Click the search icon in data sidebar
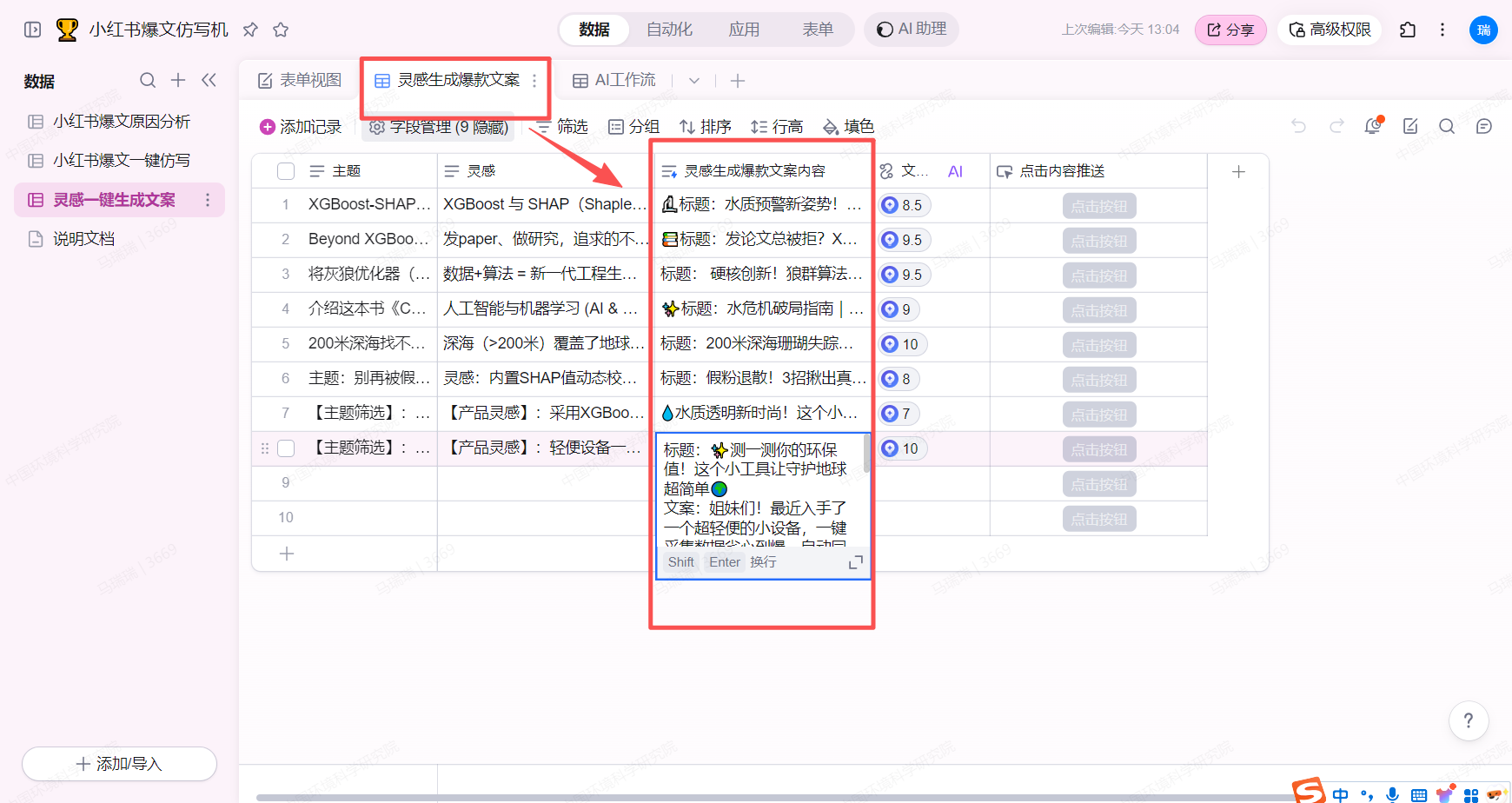The height and width of the screenshot is (803, 1512). 148,81
